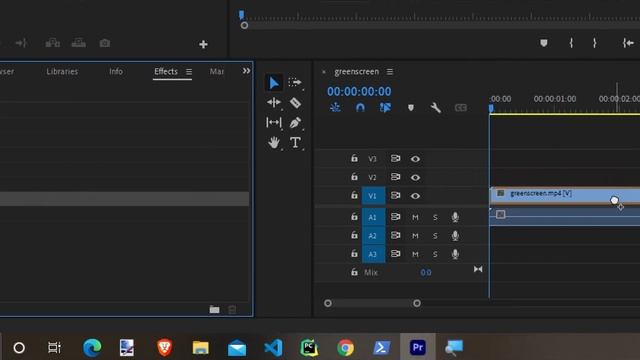The height and width of the screenshot is (360, 640).
Task: Toggle track lock for V1
Action: pyautogui.click(x=354, y=196)
